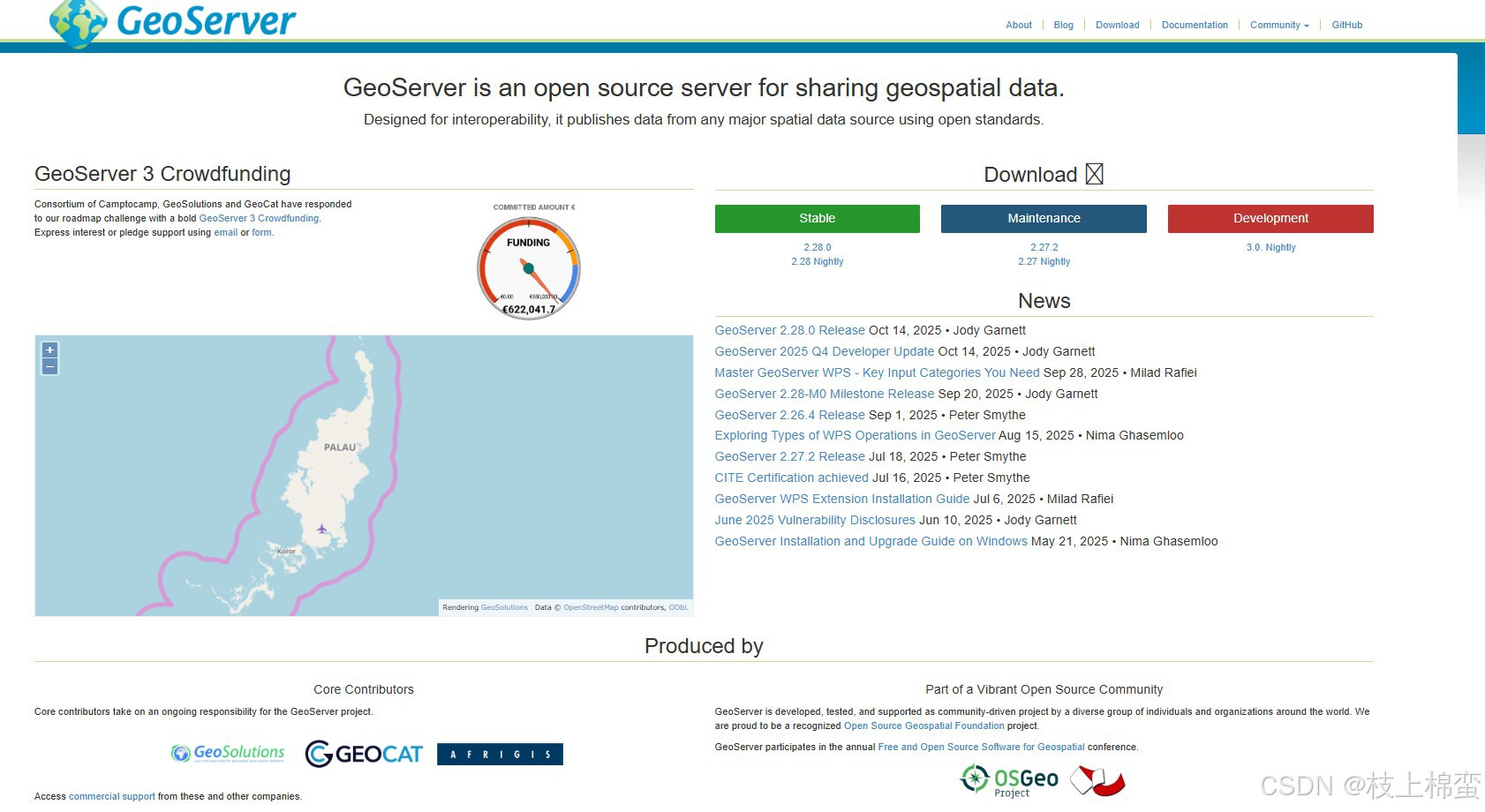The height and width of the screenshot is (812, 1485).
Task: Click the ODbL license link
Action: coord(678,607)
